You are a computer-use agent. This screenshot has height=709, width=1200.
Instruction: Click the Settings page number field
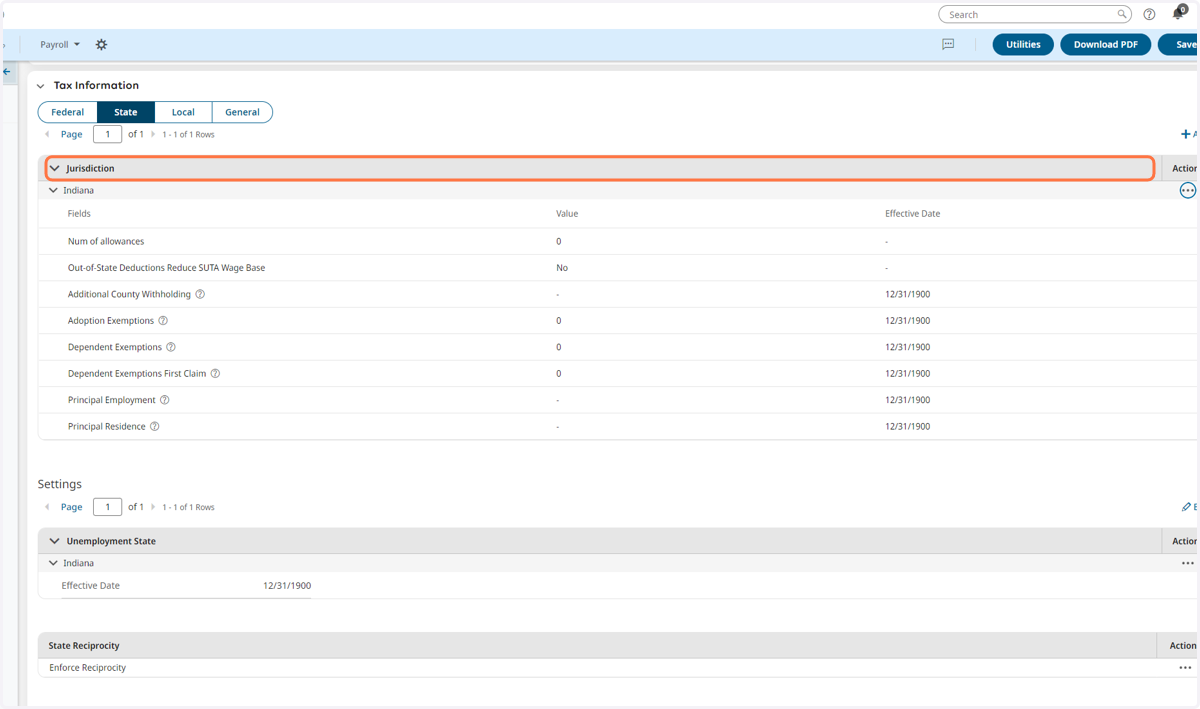107,507
